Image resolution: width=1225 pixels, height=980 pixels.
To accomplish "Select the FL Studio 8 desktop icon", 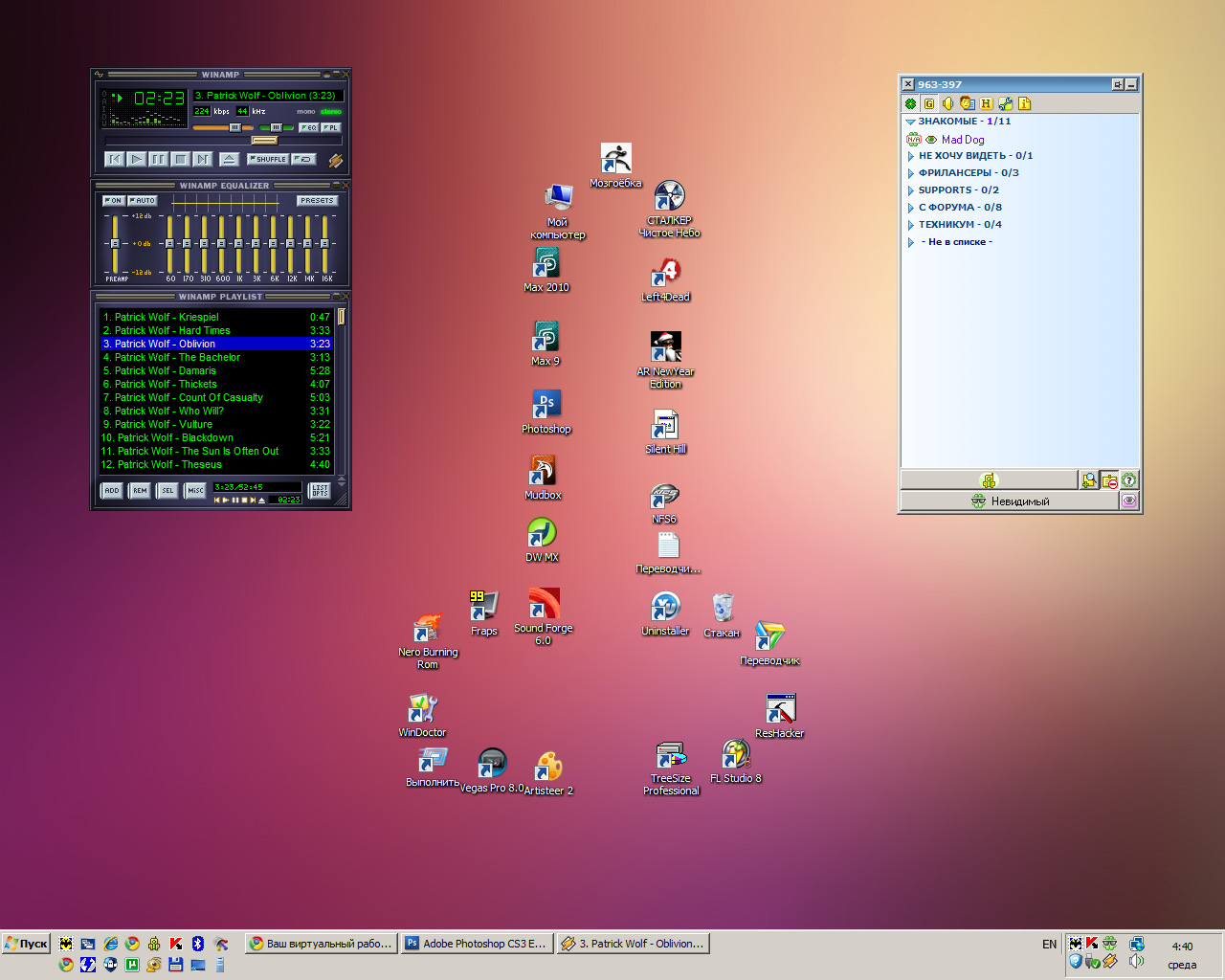I will 735,755.
